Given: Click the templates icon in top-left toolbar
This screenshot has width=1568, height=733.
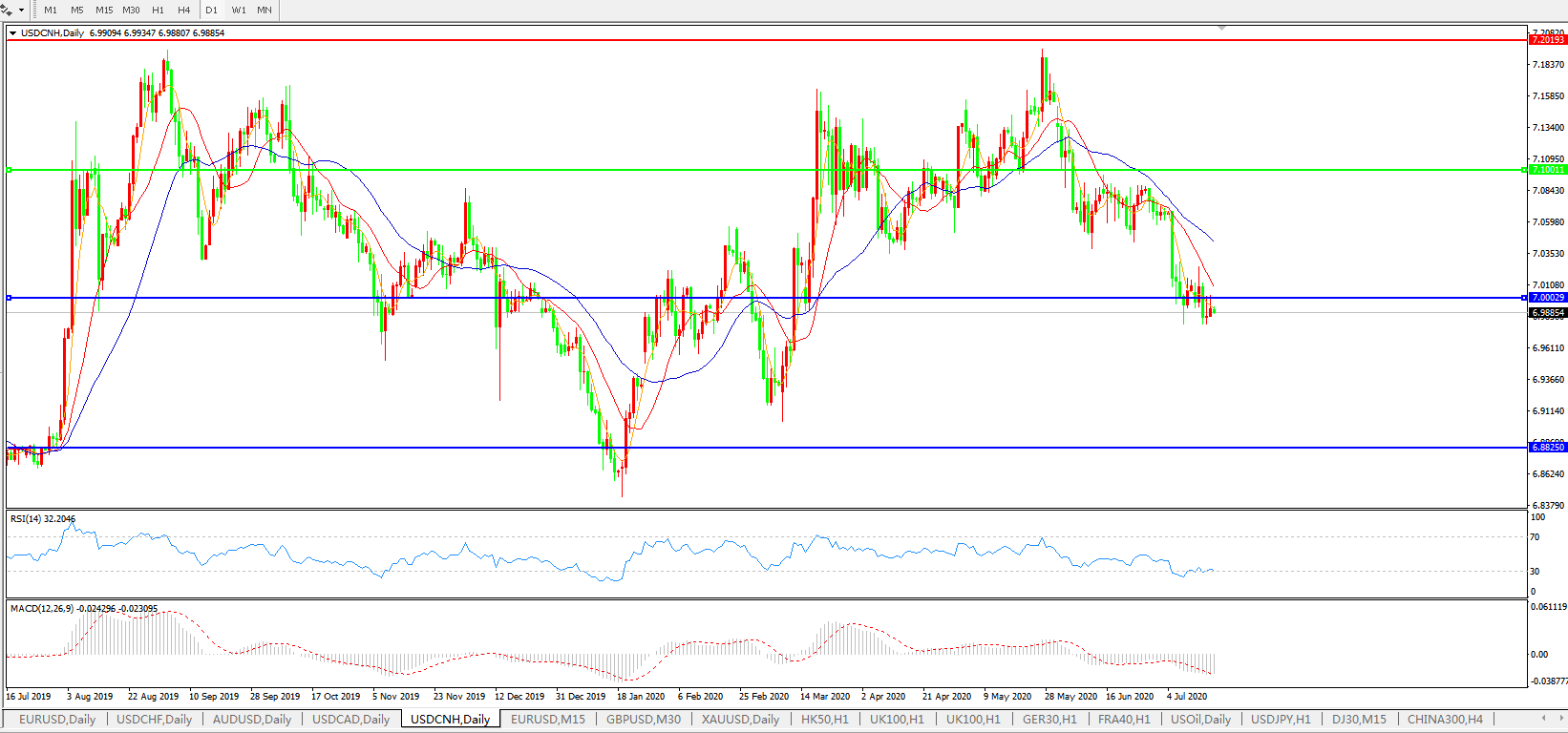Looking at the screenshot, I should click(x=8, y=10).
